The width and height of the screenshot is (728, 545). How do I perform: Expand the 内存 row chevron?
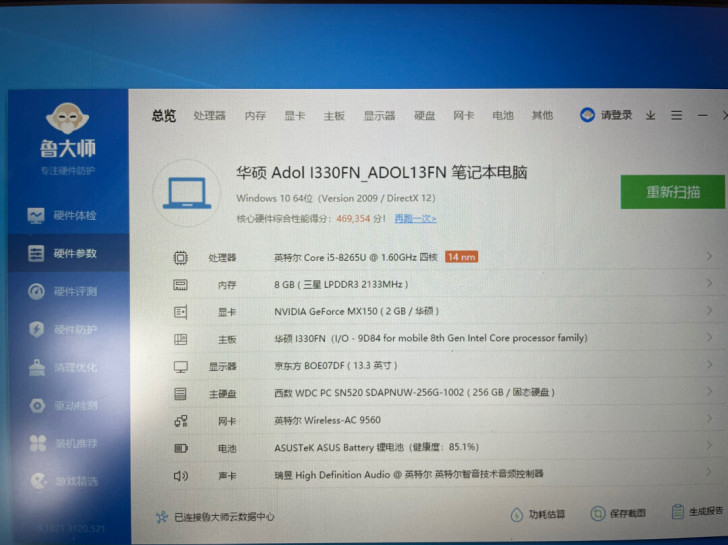[x=709, y=283]
